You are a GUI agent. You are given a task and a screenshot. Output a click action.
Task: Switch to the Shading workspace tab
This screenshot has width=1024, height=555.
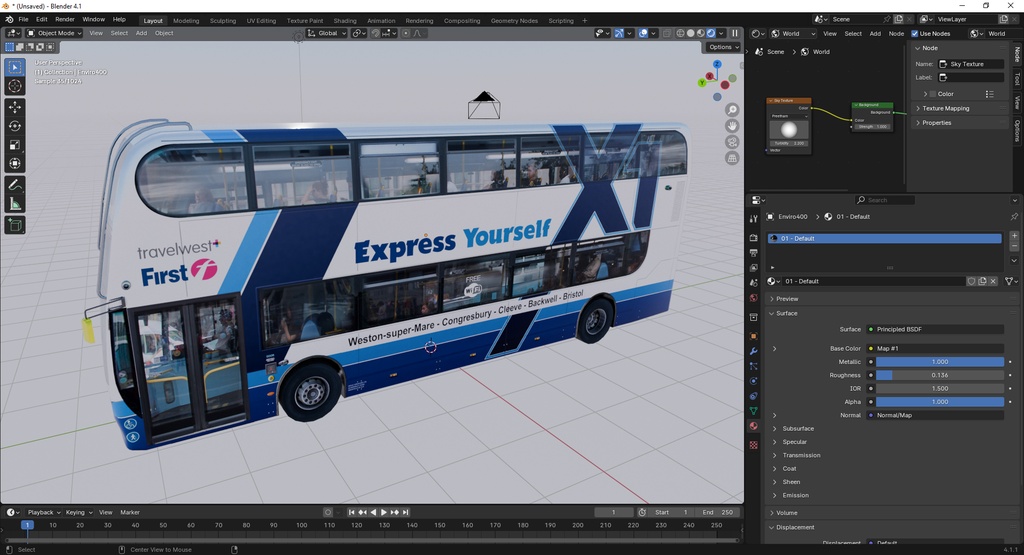tap(344, 20)
